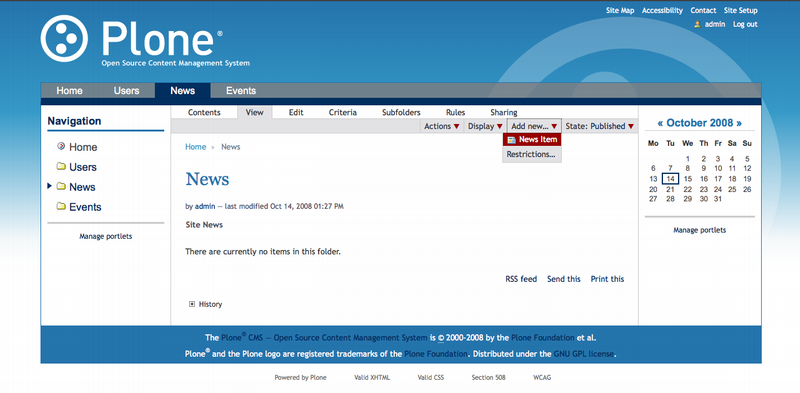Click the Valid CSS link
800x393 pixels.
pos(431,378)
